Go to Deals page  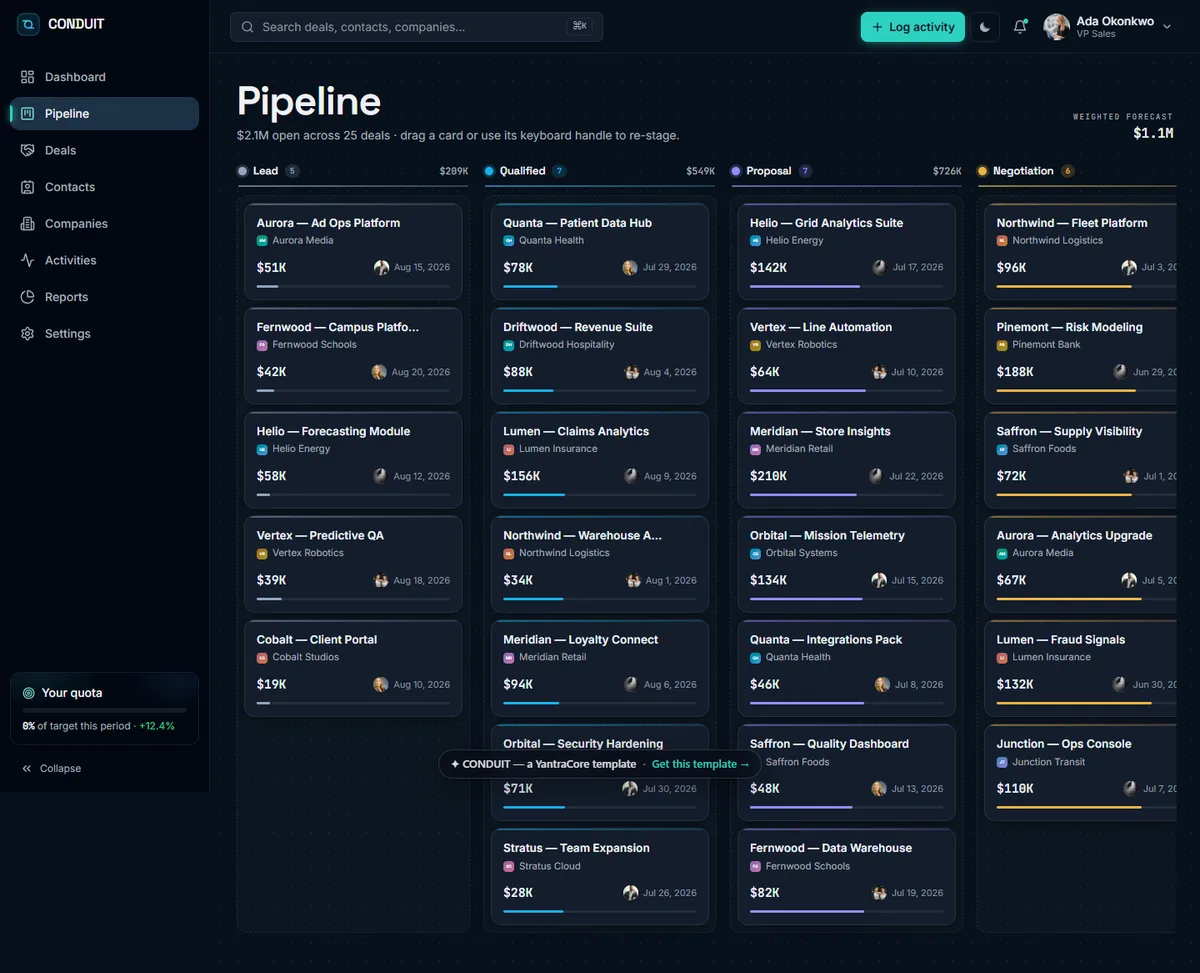click(x=104, y=150)
